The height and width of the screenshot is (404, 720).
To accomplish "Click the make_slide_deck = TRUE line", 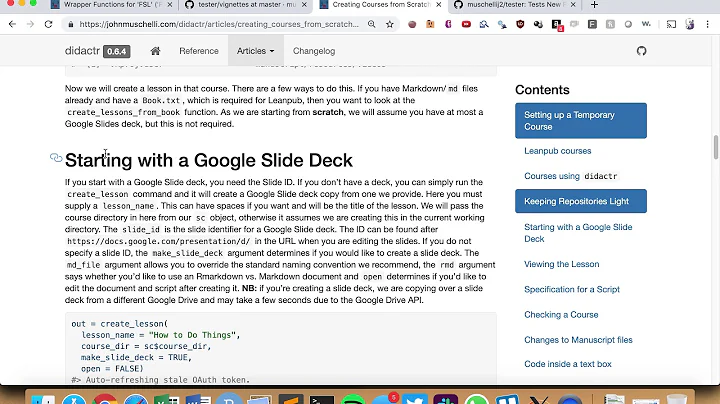I will (136, 358).
